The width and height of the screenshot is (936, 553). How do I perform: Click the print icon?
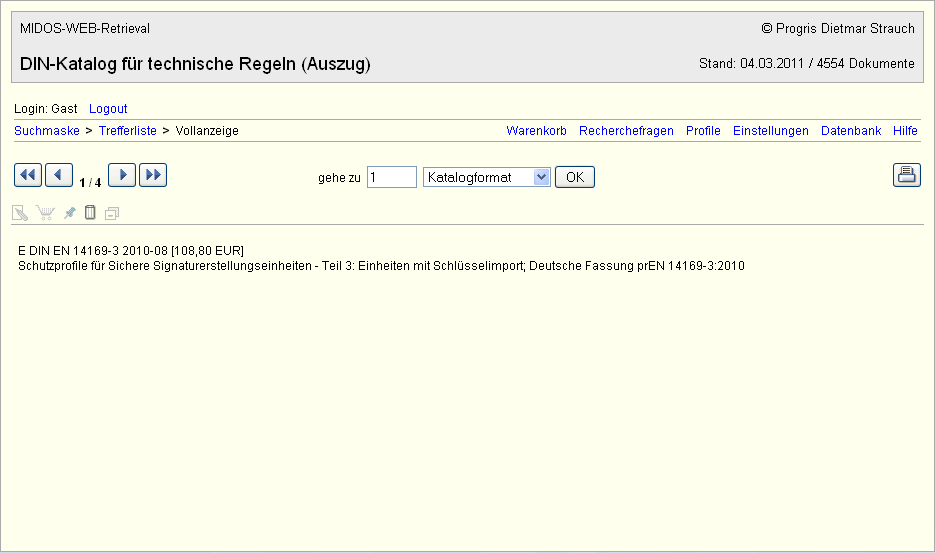906,176
